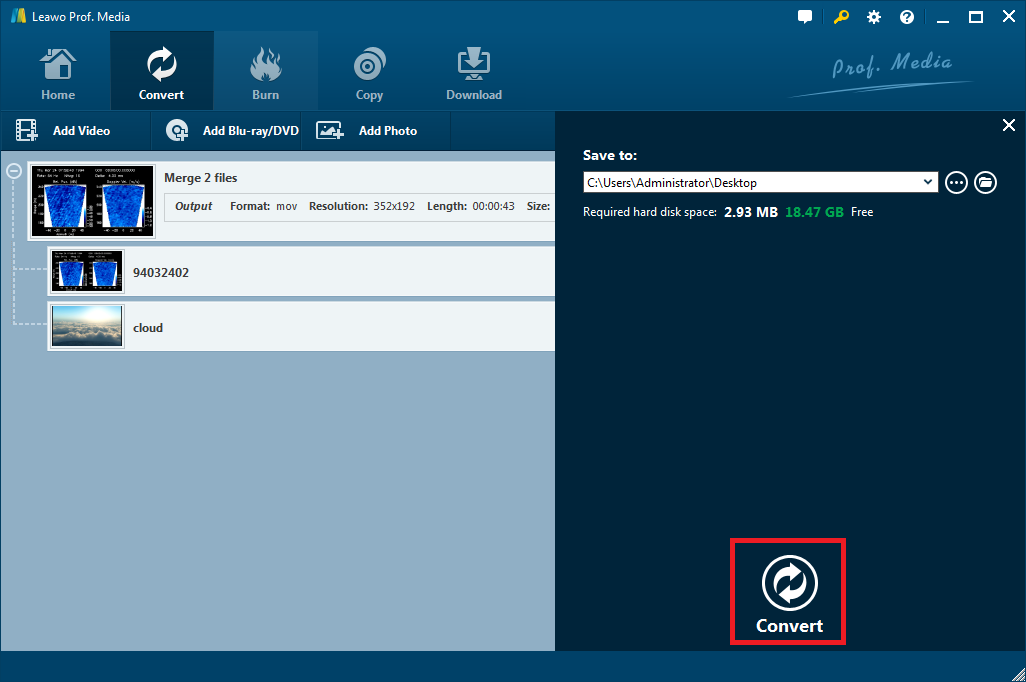Open the feedback chat bubble icon
The width and height of the screenshot is (1026, 682).
805,17
